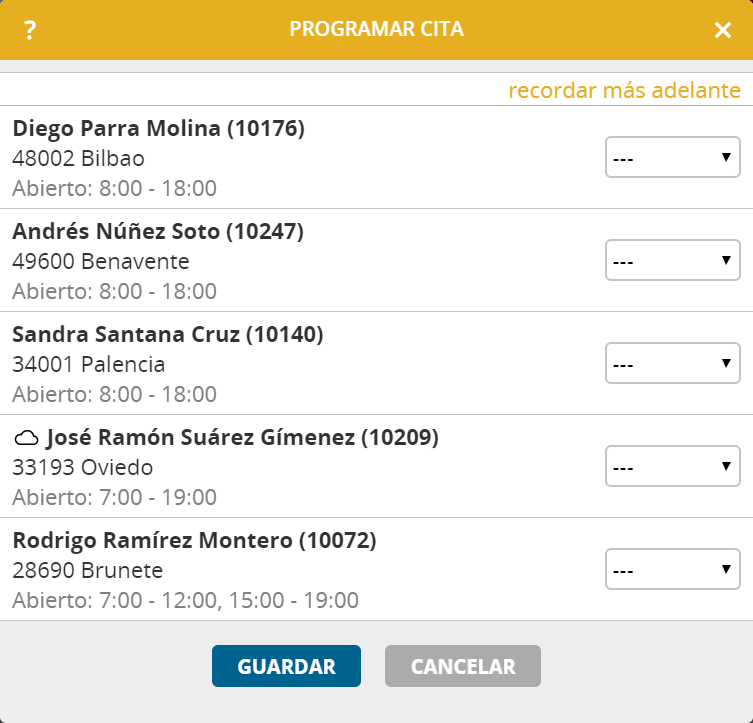Click the 48002 Bilbao address line
Screen dimensions: 753x723
78,158
